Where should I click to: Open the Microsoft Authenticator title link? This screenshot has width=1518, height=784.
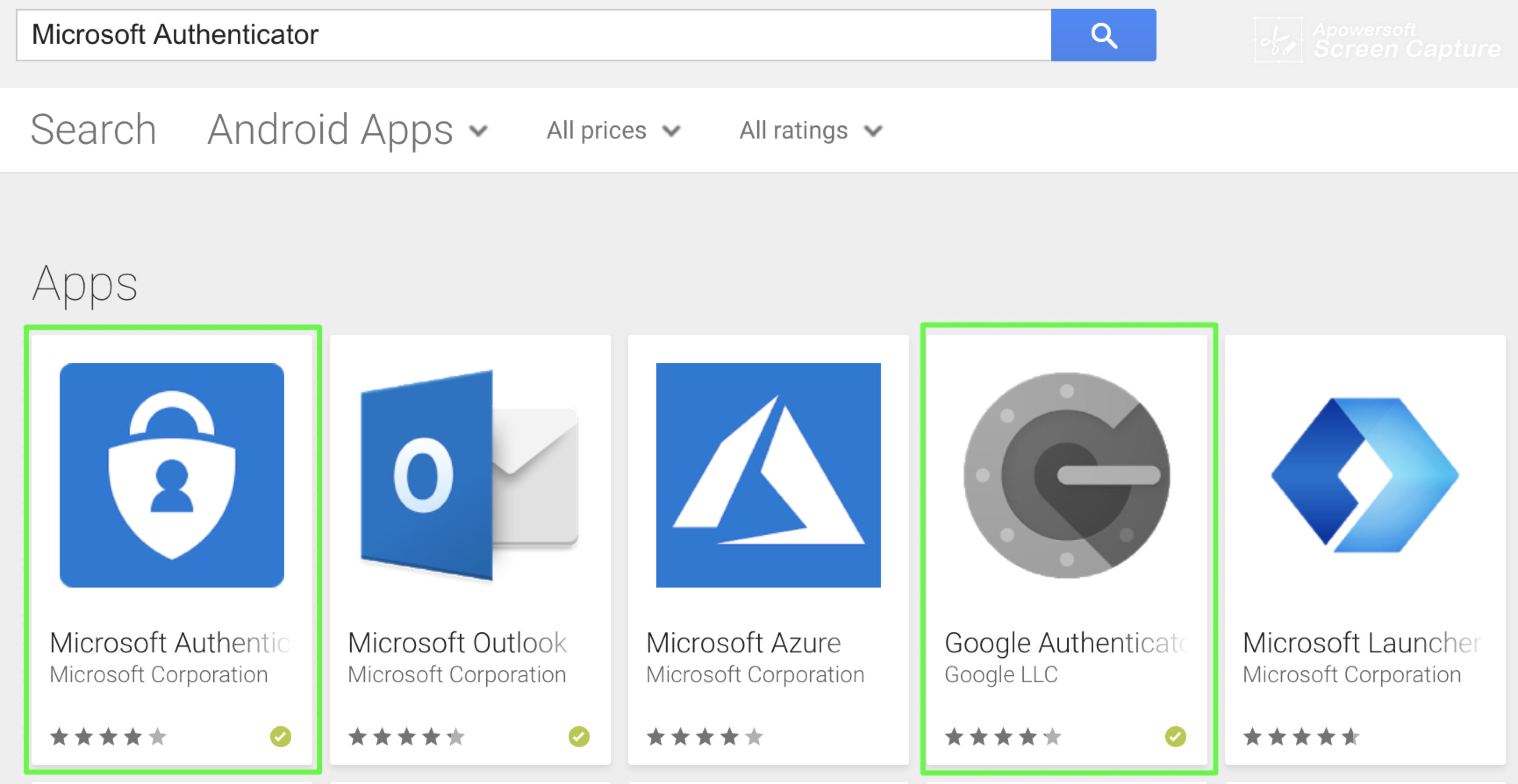click(x=170, y=643)
